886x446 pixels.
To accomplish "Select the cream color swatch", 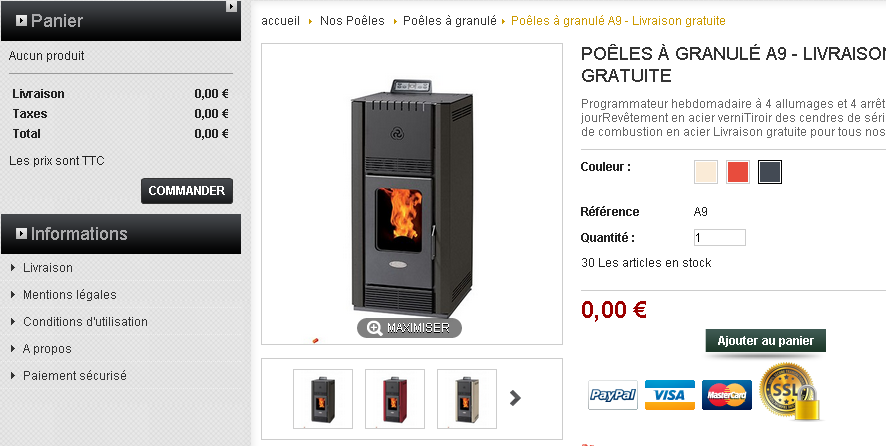I will [x=706, y=172].
